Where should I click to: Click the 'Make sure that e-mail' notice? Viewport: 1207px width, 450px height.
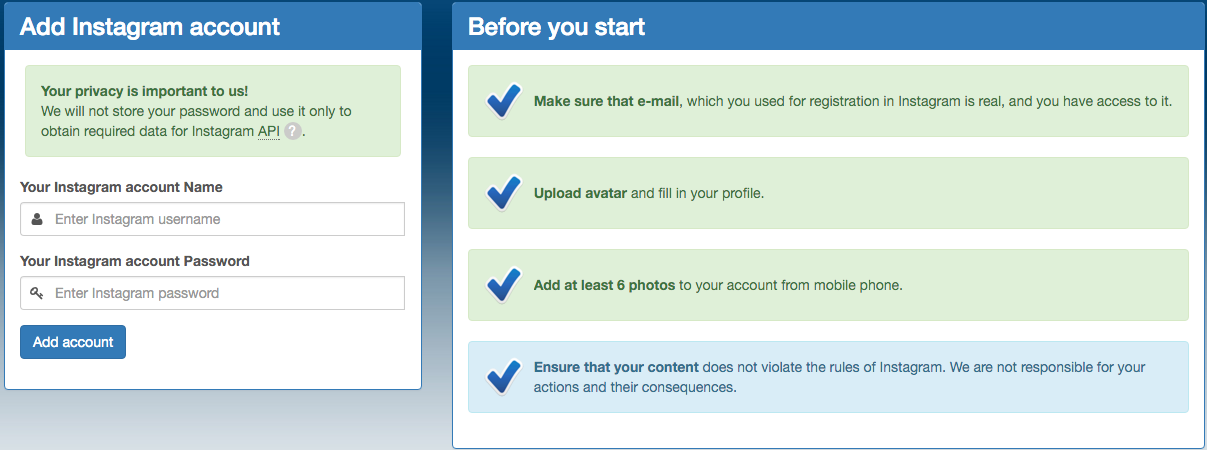(853, 101)
